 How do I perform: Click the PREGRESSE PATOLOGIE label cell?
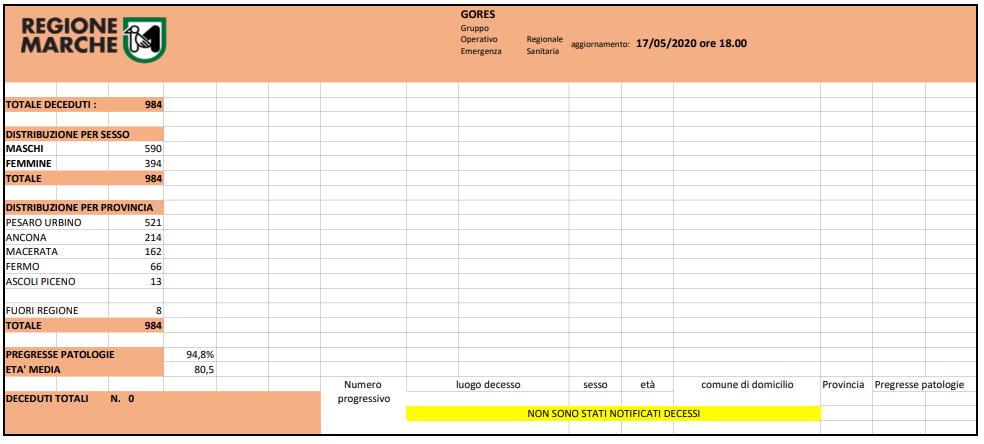point(84,354)
